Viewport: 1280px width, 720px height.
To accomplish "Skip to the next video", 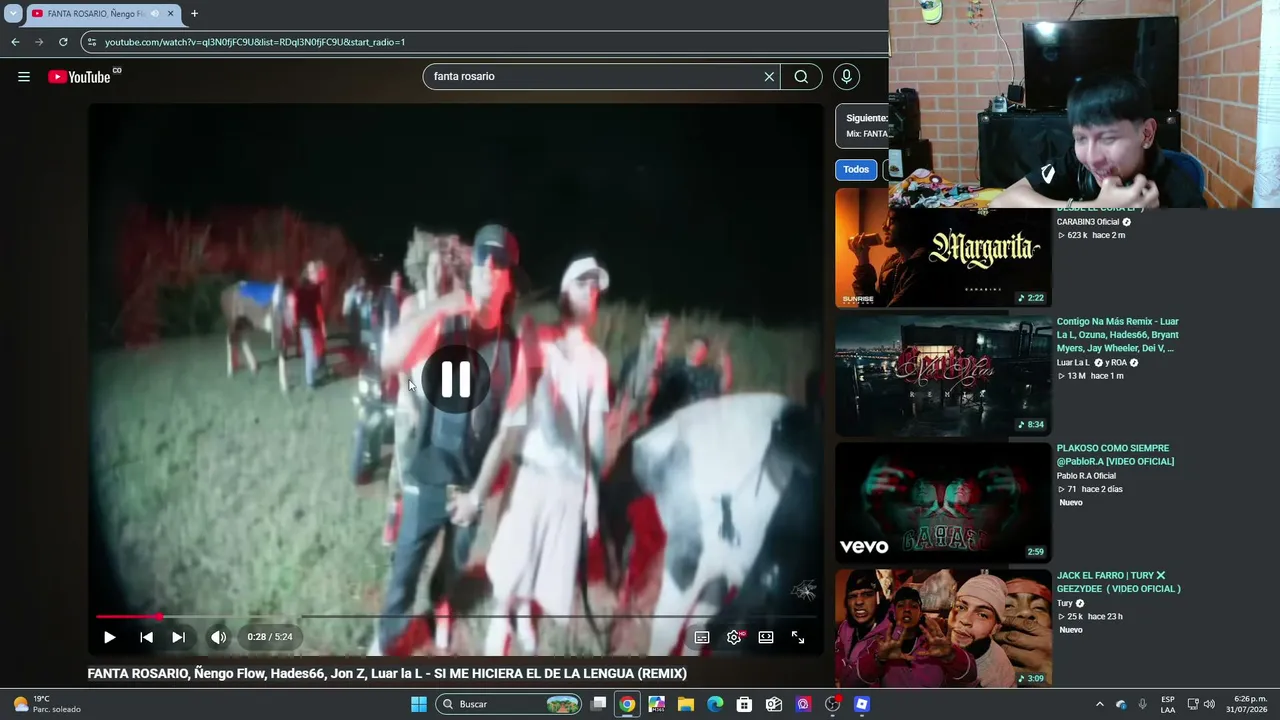I will (178, 637).
